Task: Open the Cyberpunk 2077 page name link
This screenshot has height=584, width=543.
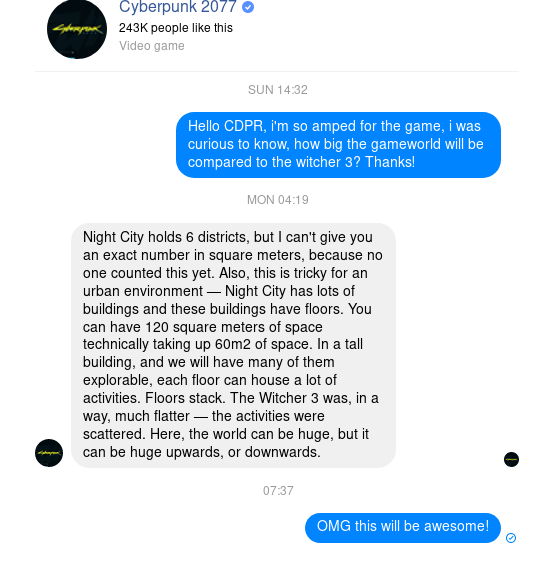Action: [178, 7]
